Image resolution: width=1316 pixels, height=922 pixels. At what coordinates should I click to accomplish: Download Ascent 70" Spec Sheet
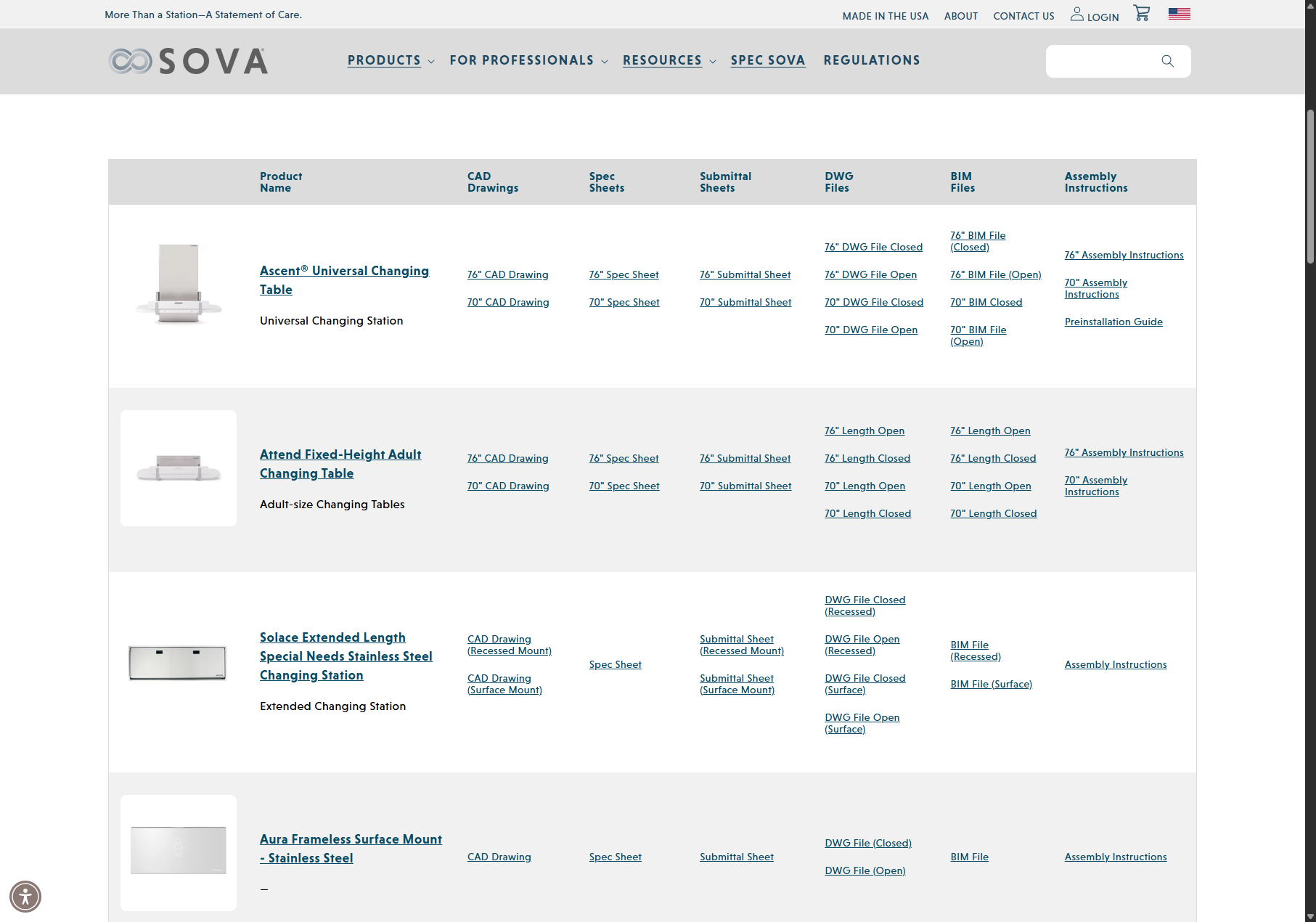tap(624, 302)
